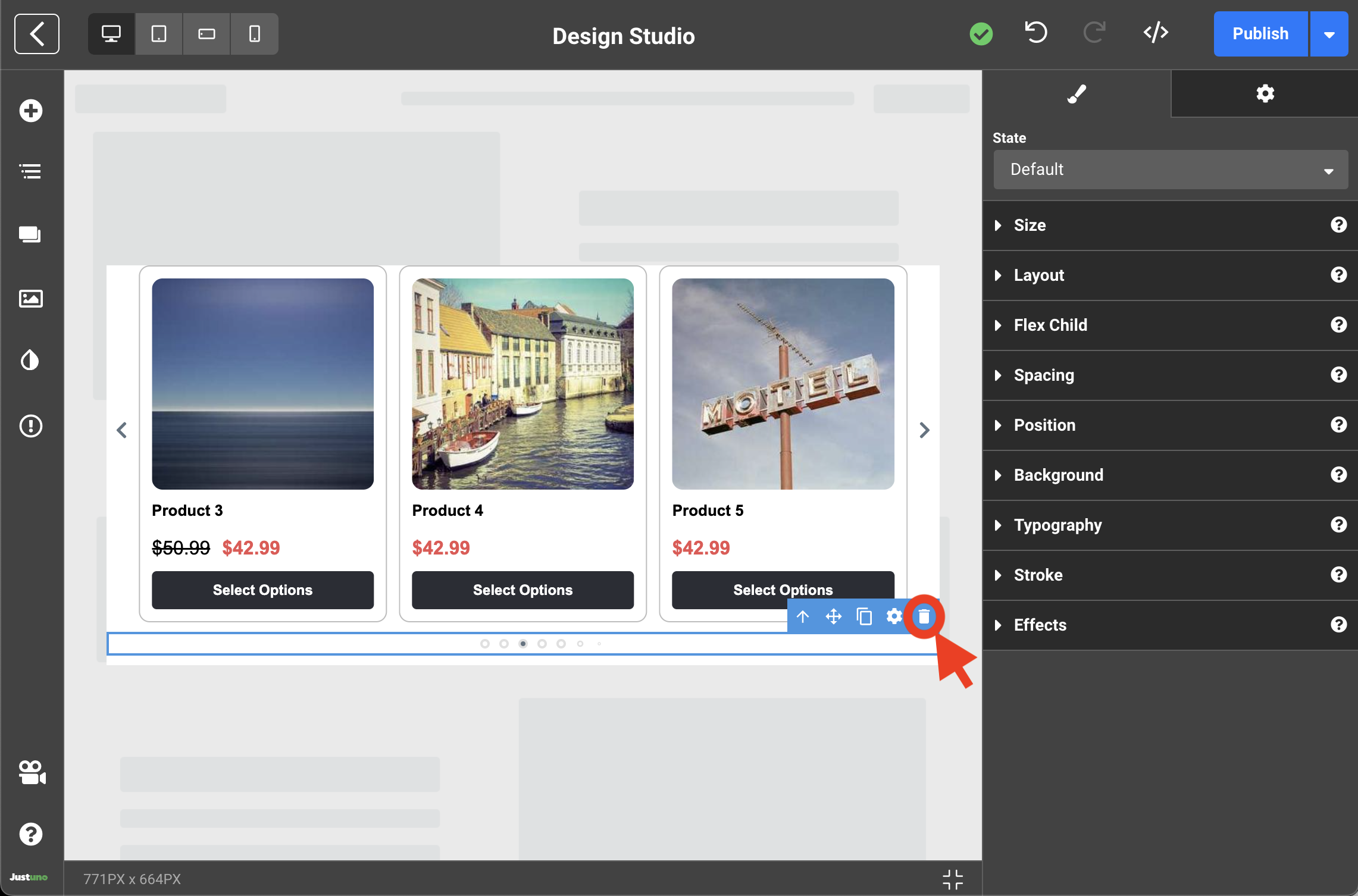
Task: Expand the Typography section
Action: tap(1057, 525)
